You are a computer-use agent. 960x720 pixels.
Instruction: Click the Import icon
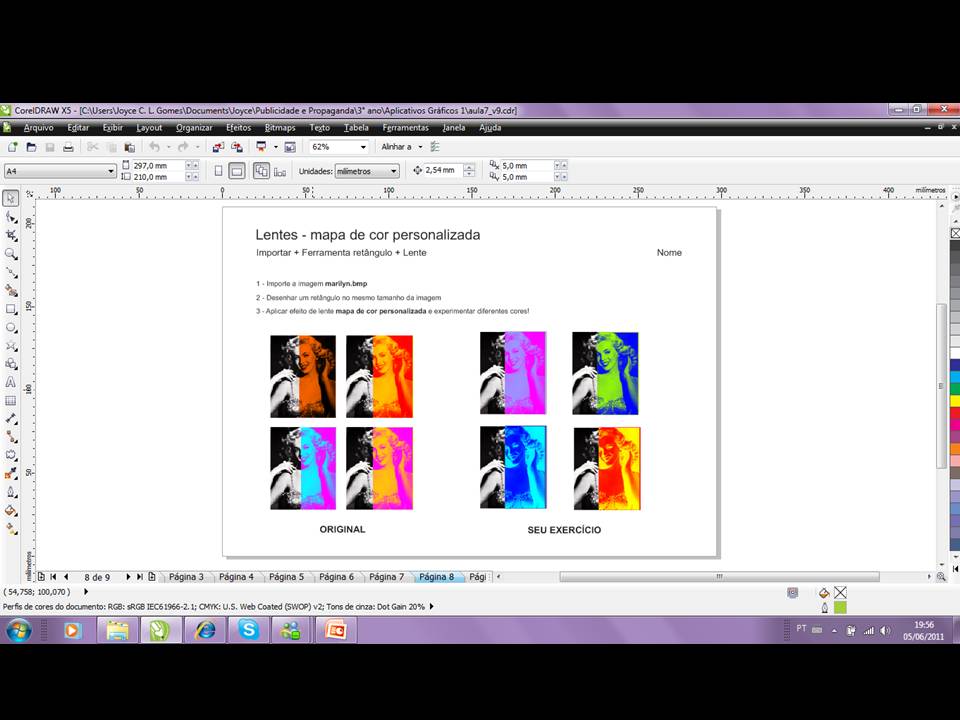(x=218, y=147)
